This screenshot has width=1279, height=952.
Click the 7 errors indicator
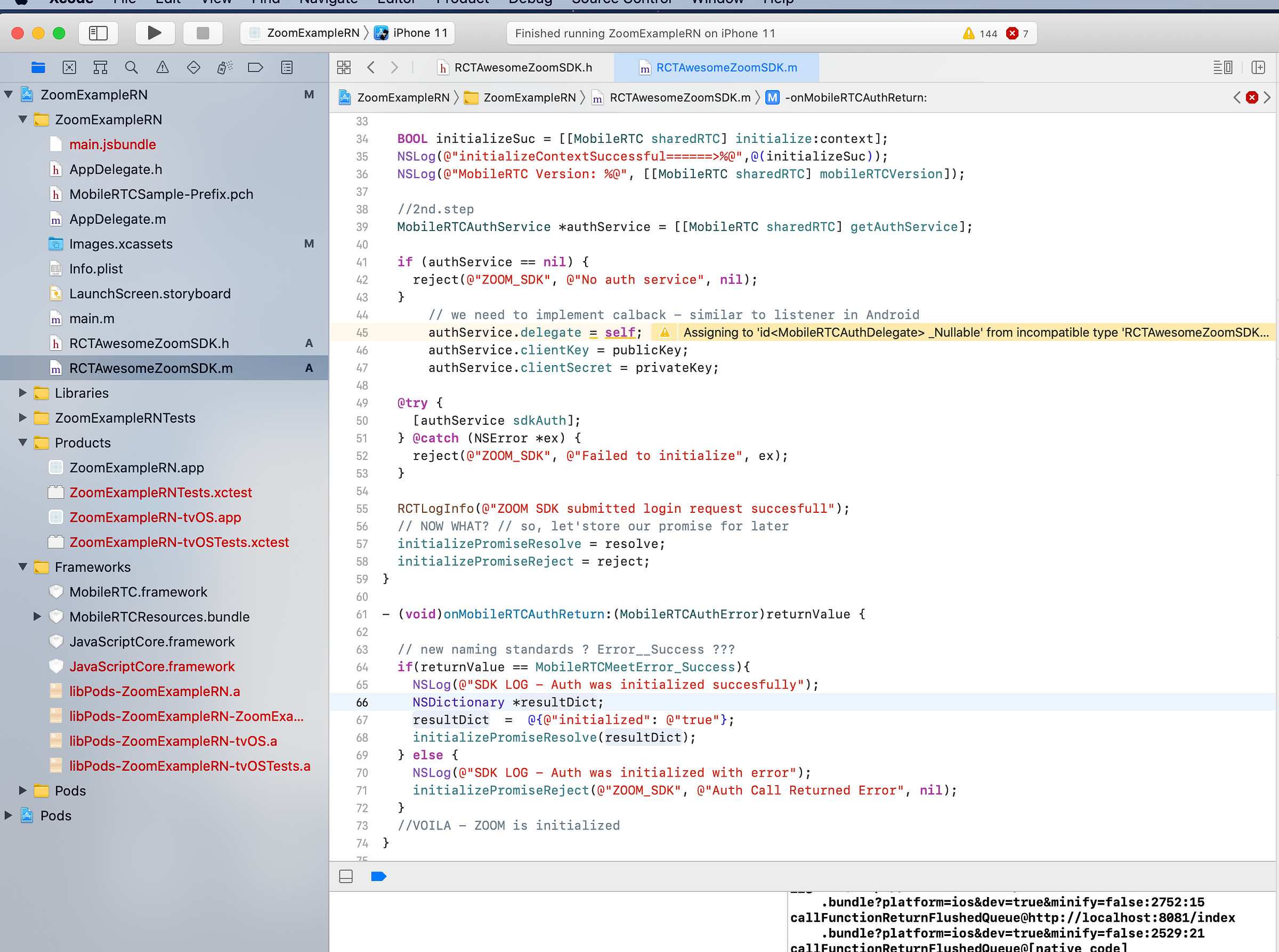pos(1017,34)
